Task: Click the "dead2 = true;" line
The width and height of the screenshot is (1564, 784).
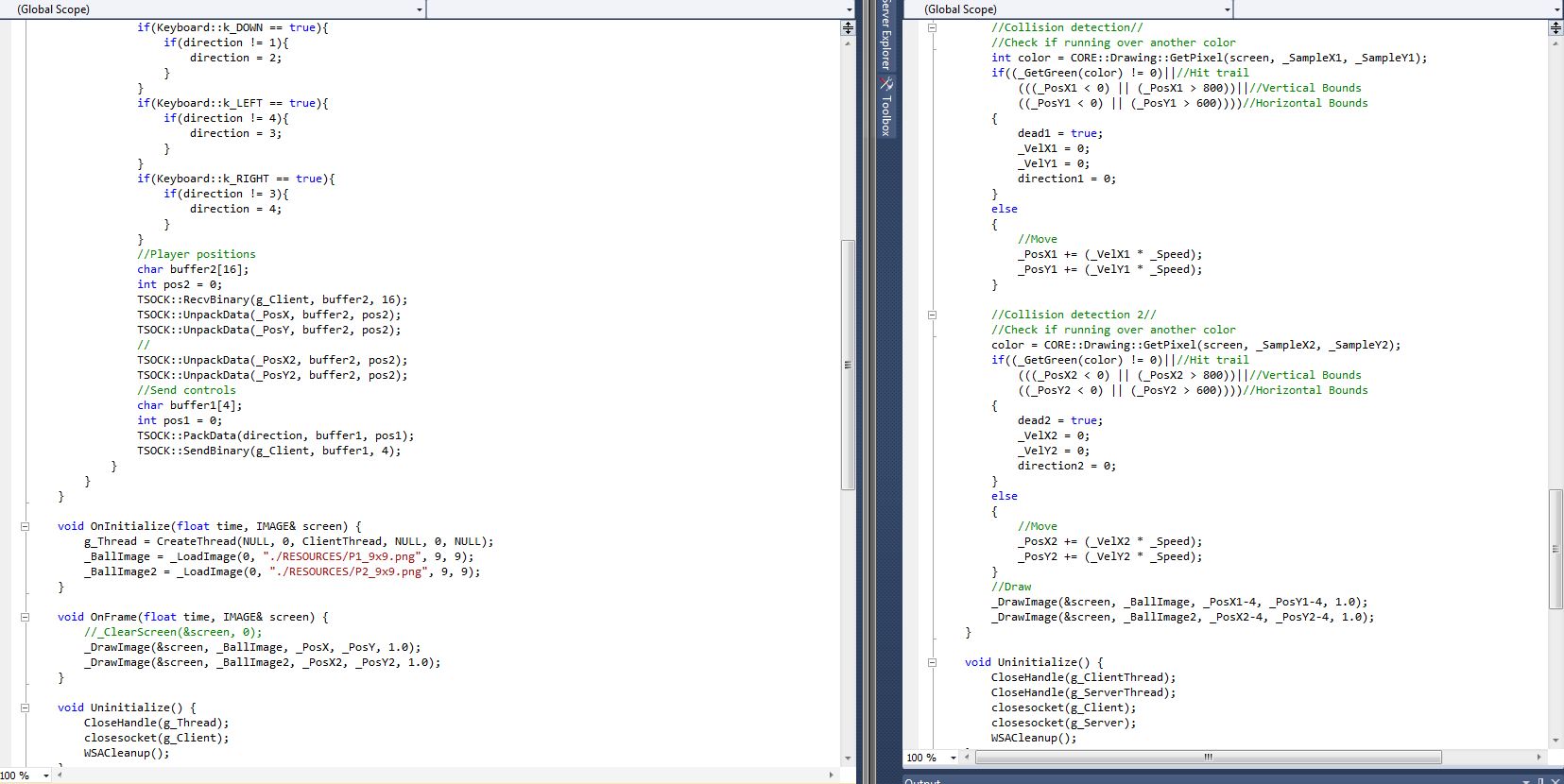Action: (x=1060, y=420)
